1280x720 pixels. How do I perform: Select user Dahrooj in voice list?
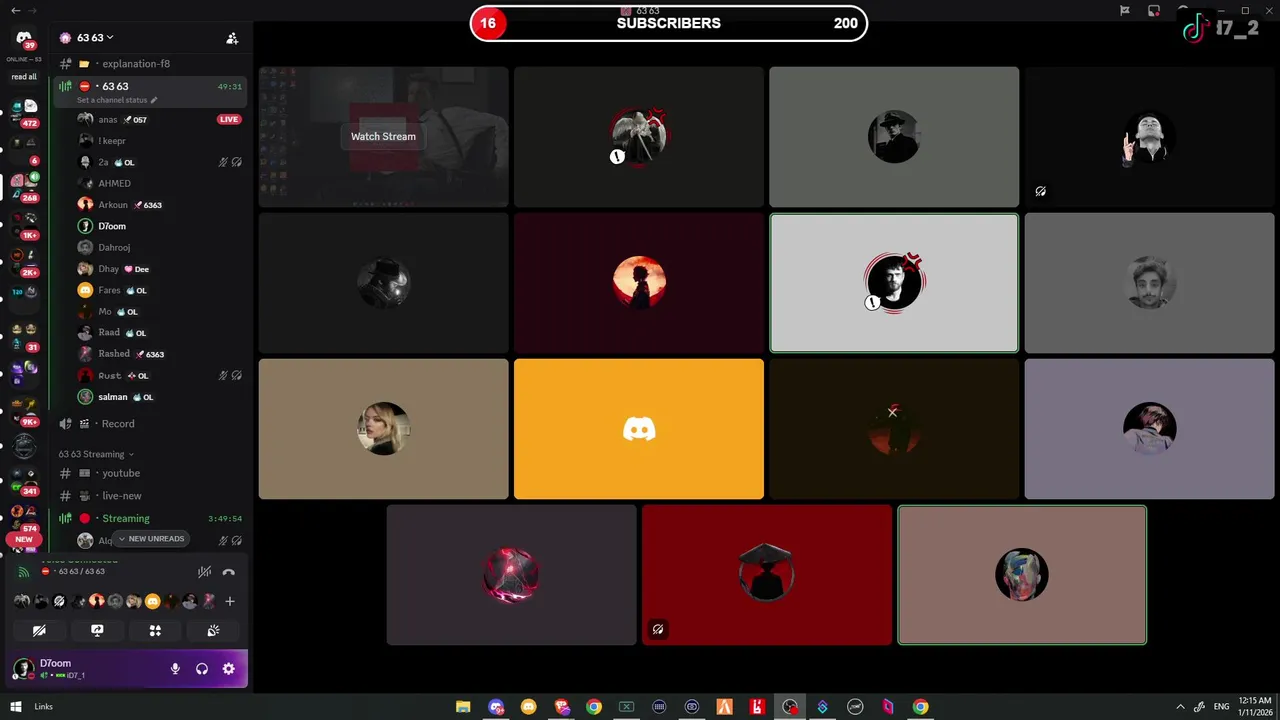click(x=160, y=248)
